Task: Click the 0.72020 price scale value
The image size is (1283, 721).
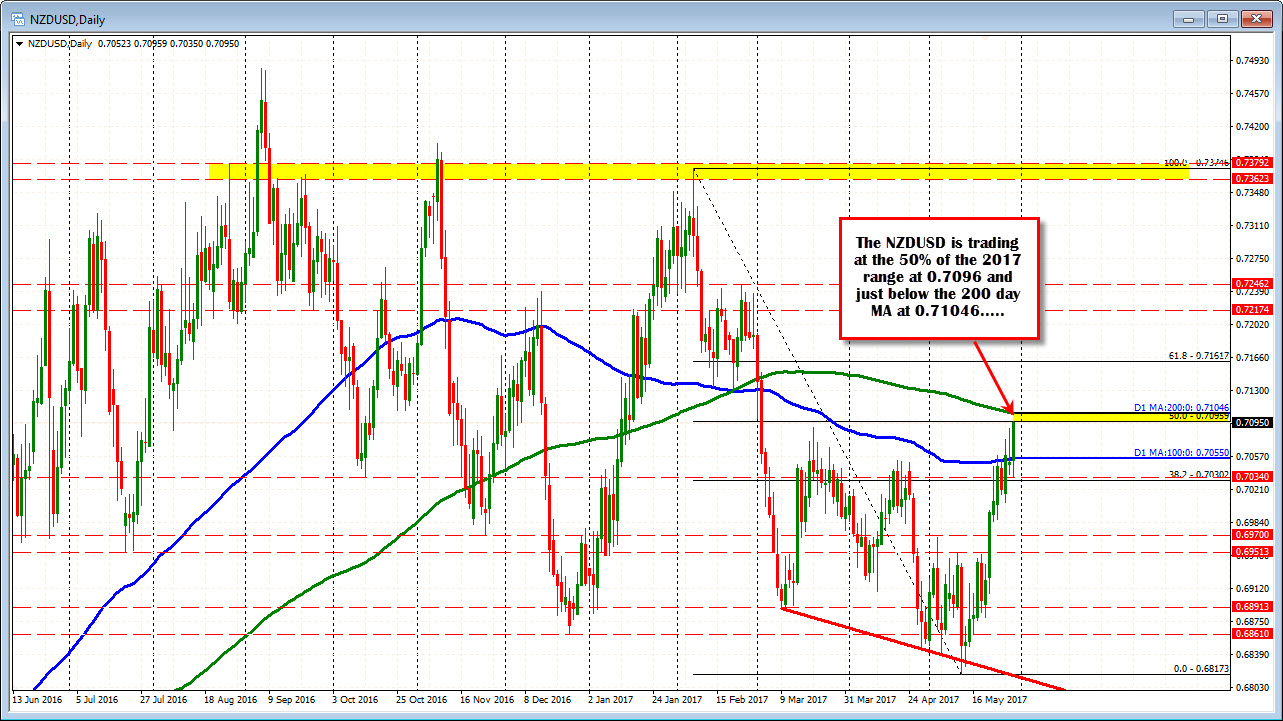Action: click(1253, 325)
